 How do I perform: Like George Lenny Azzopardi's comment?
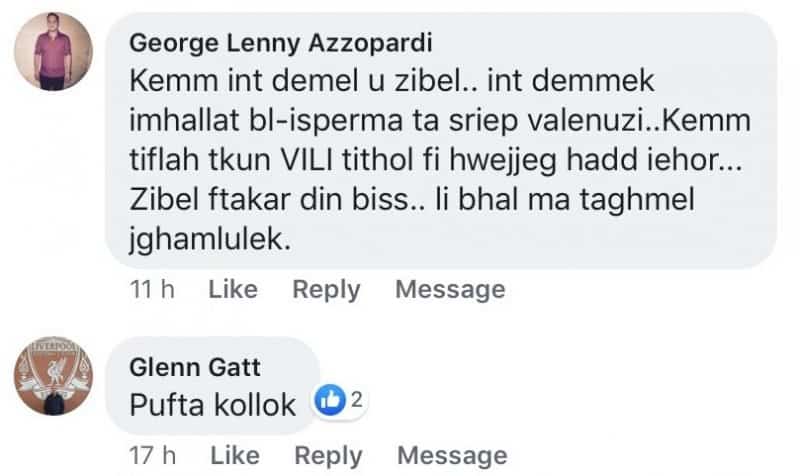click(233, 290)
